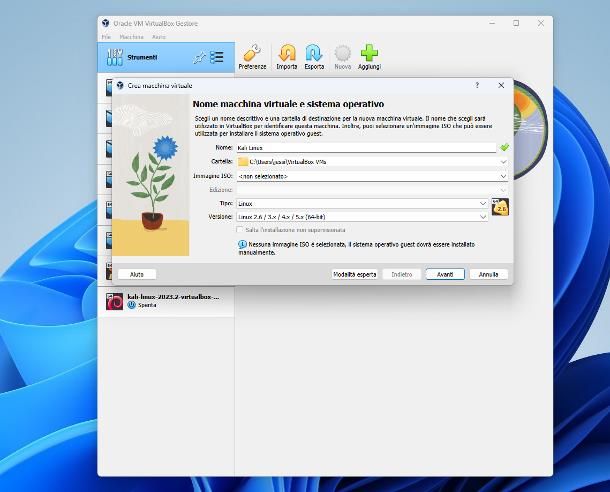Click the pin icon in Strumenti

[x=199, y=58]
